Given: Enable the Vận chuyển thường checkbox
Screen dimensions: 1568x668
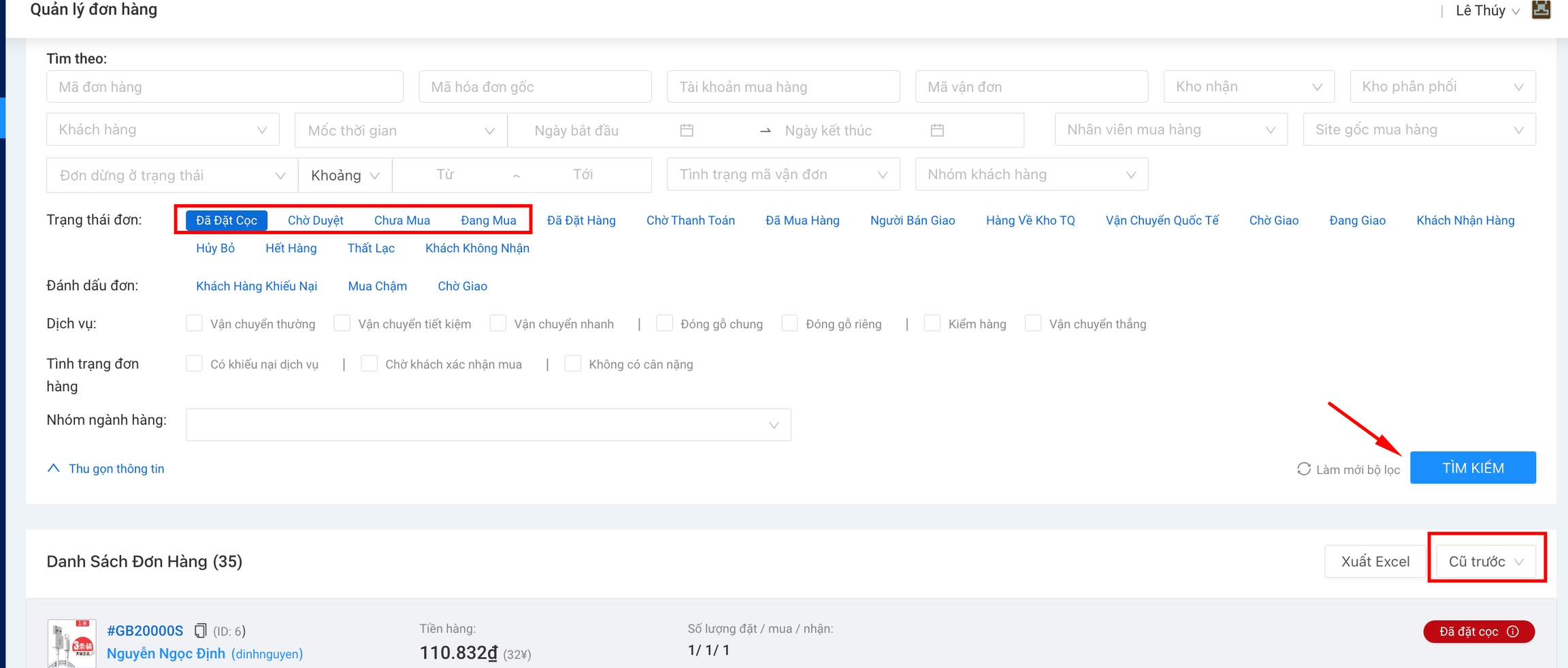Looking at the screenshot, I should [194, 323].
